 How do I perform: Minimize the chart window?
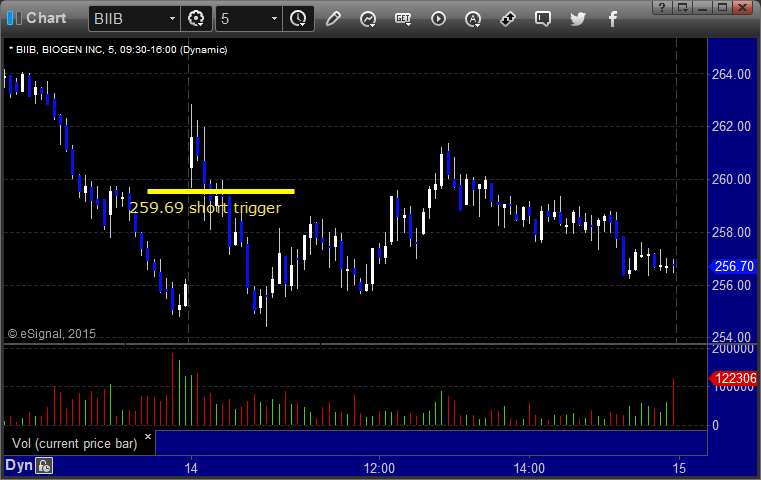coord(702,7)
